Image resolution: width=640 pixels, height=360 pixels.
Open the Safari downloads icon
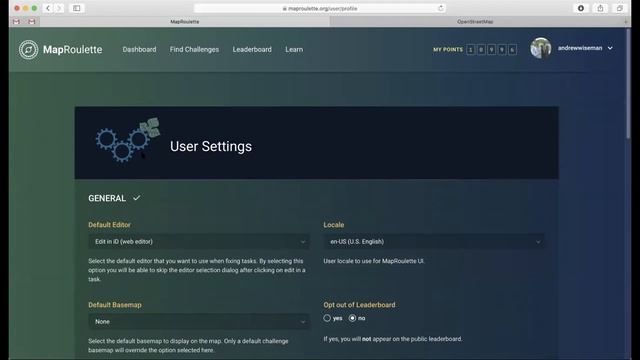pyautogui.click(x=581, y=8)
